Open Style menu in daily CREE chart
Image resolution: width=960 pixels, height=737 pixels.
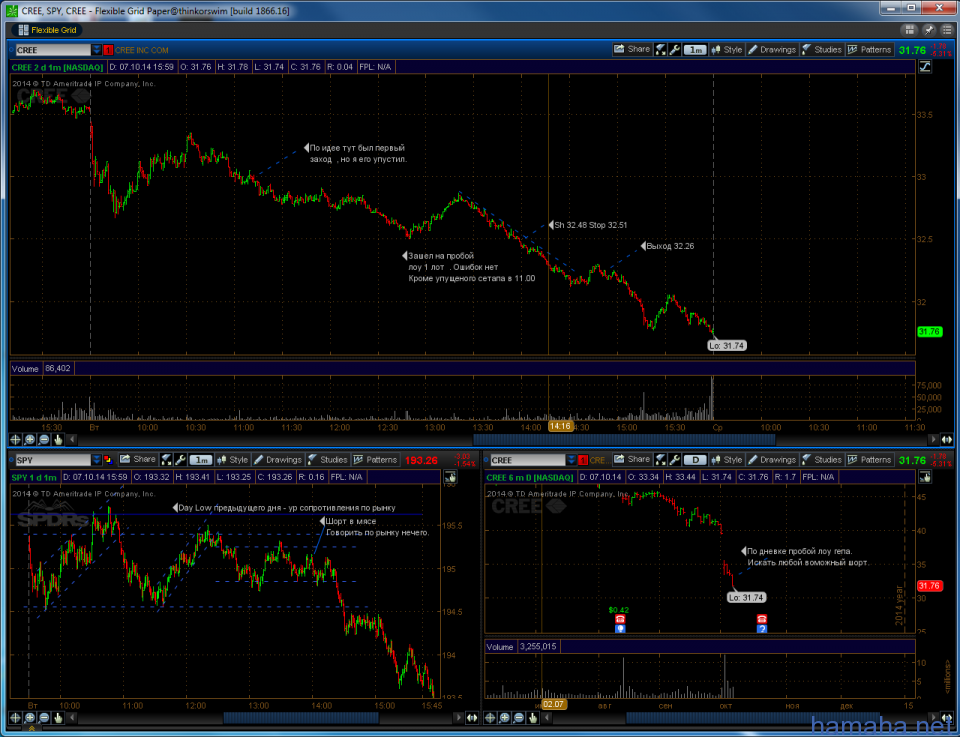pyautogui.click(x=726, y=460)
